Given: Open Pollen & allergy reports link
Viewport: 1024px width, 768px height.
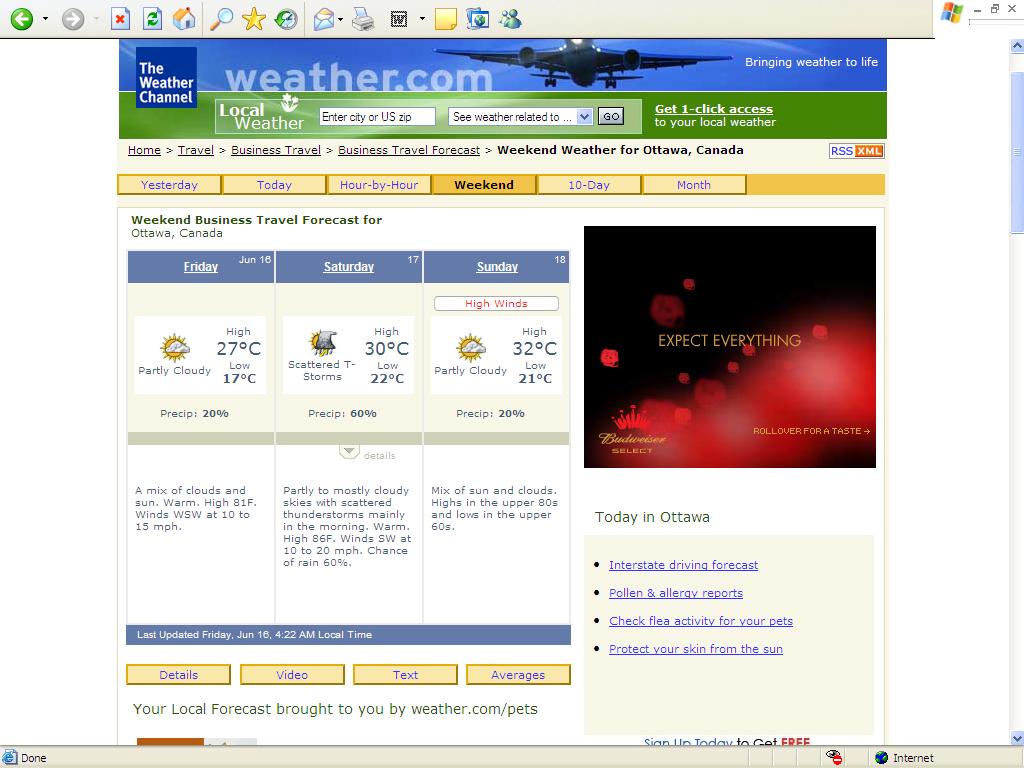Looking at the screenshot, I should [676, 593].
